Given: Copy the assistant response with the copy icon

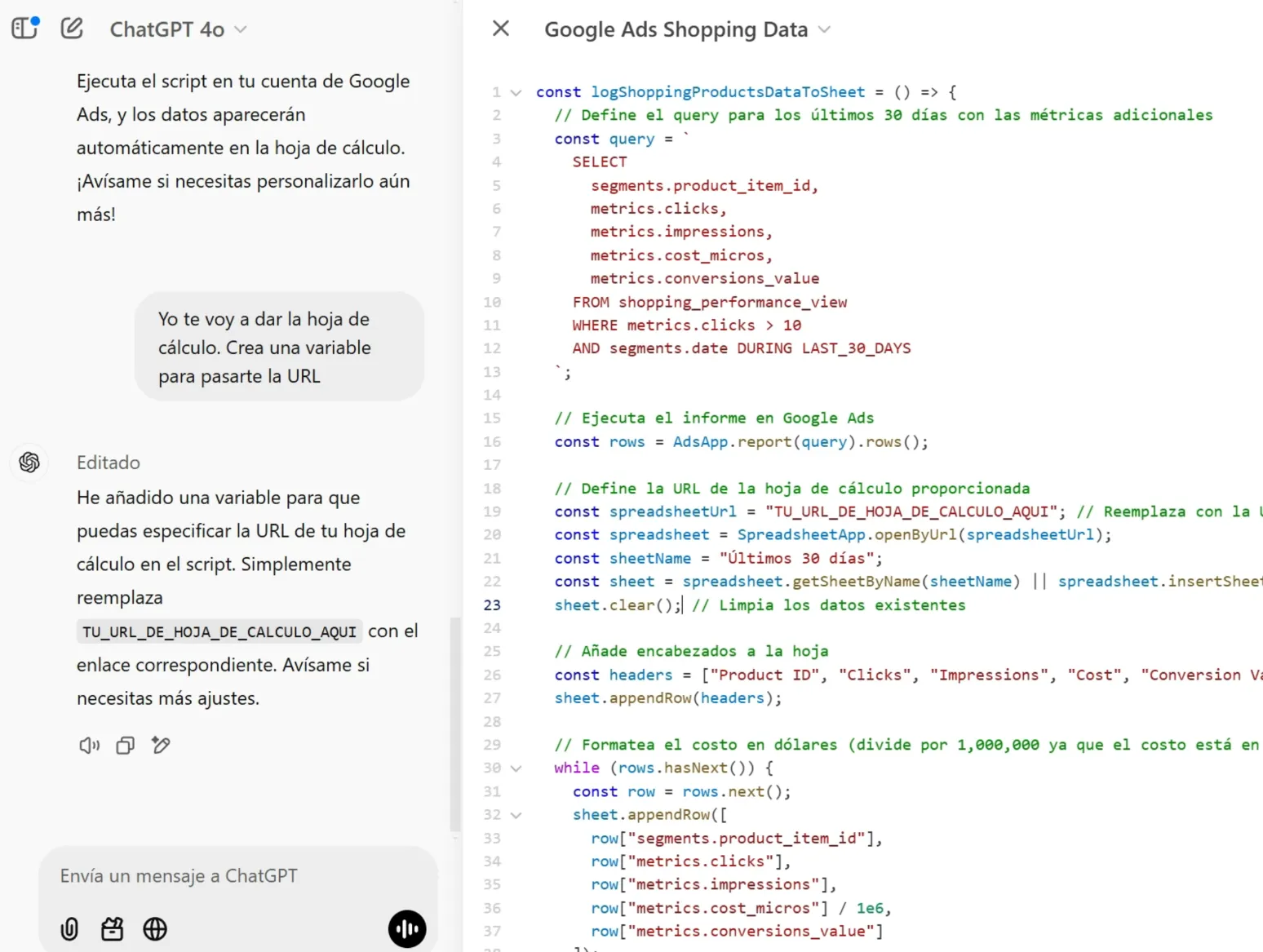Looking at the screenshot, I should coord(125,745).
